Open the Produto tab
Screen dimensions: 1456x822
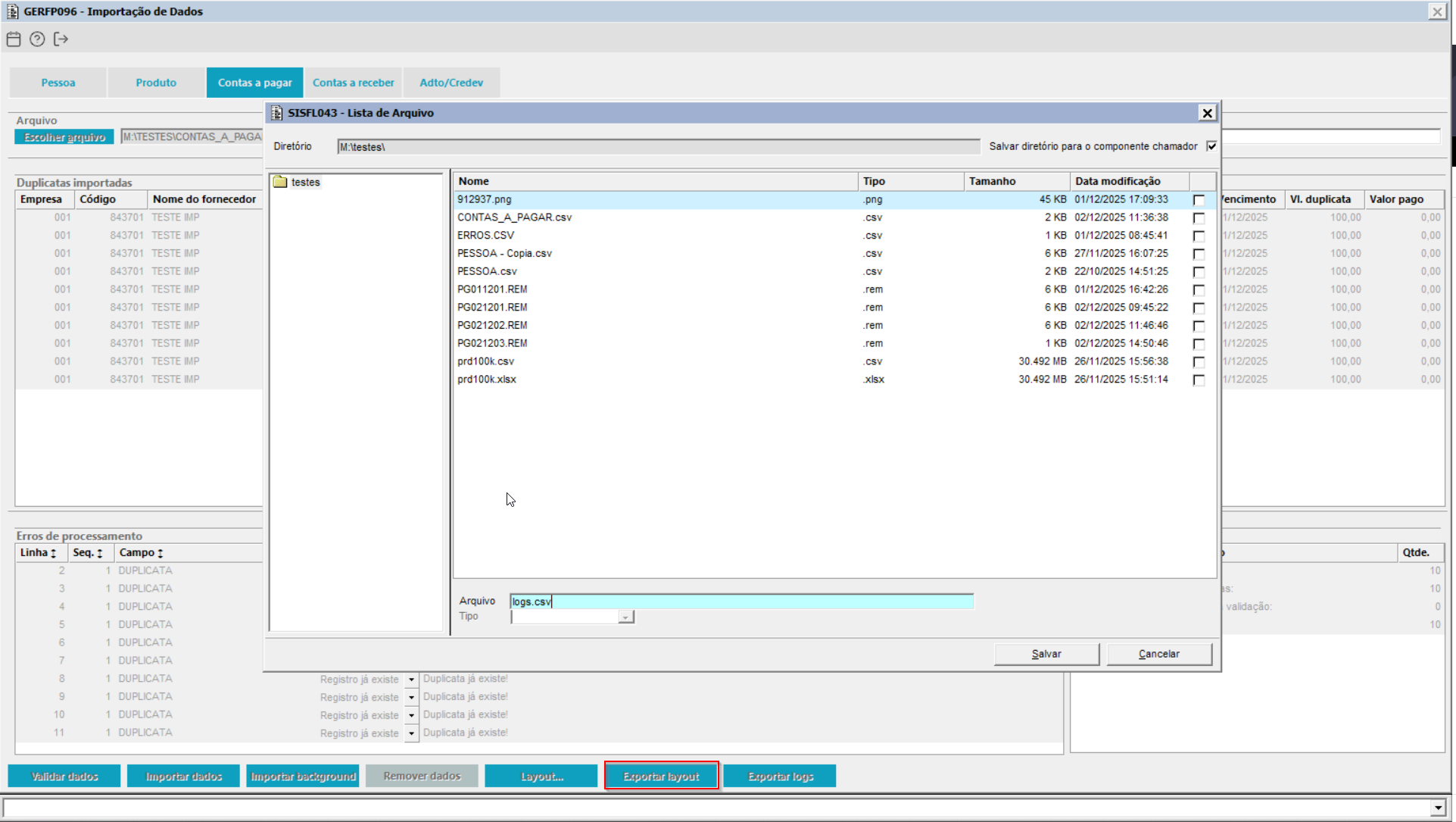[156, 83]
